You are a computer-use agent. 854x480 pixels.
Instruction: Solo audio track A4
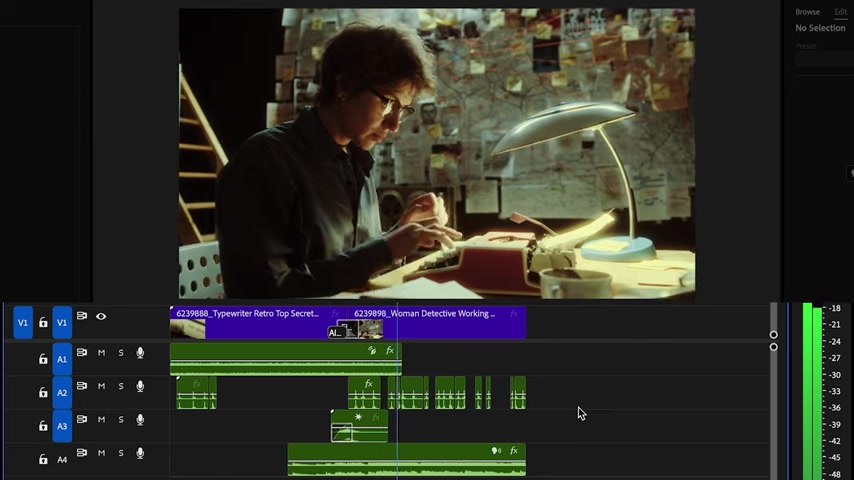click(x=121, y=453)
